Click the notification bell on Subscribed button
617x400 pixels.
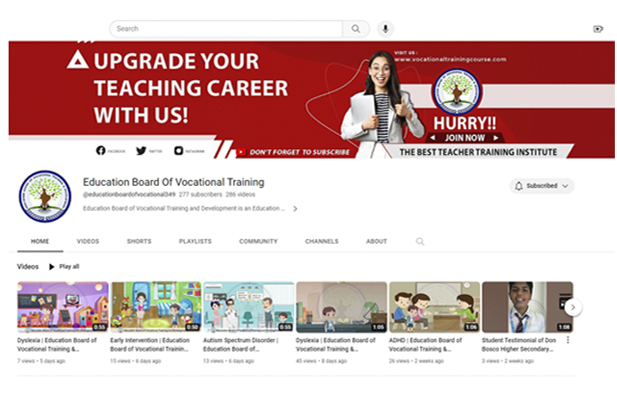click(519, 186)
